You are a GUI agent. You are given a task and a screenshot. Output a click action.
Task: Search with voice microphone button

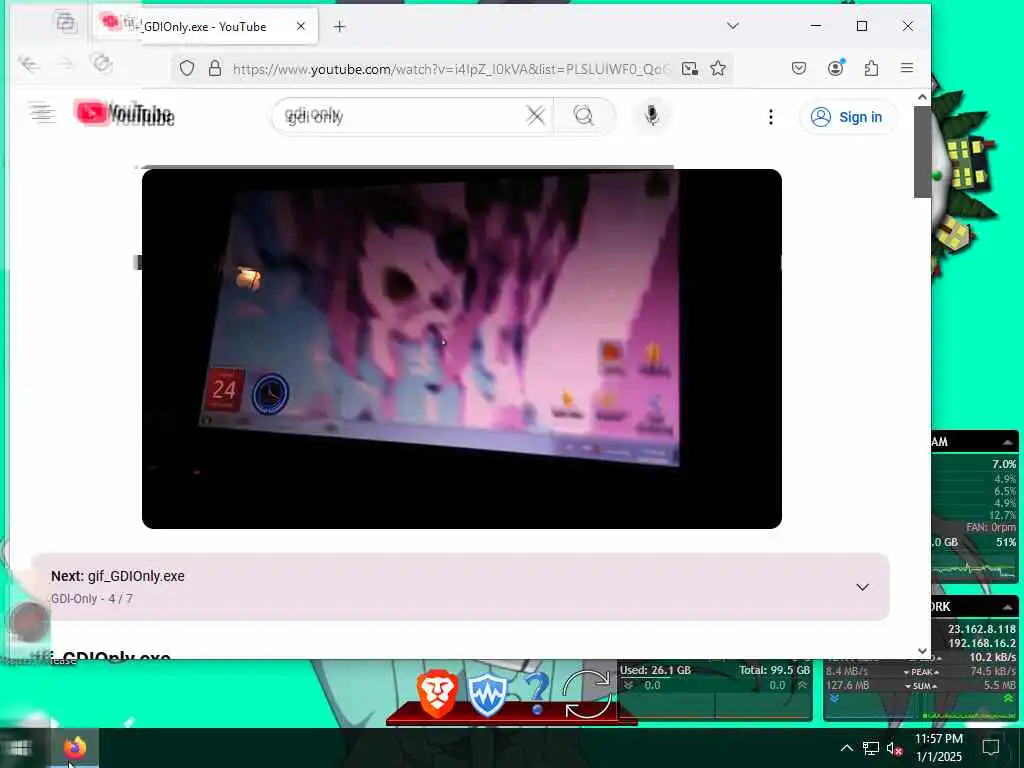tap(651, 116)
